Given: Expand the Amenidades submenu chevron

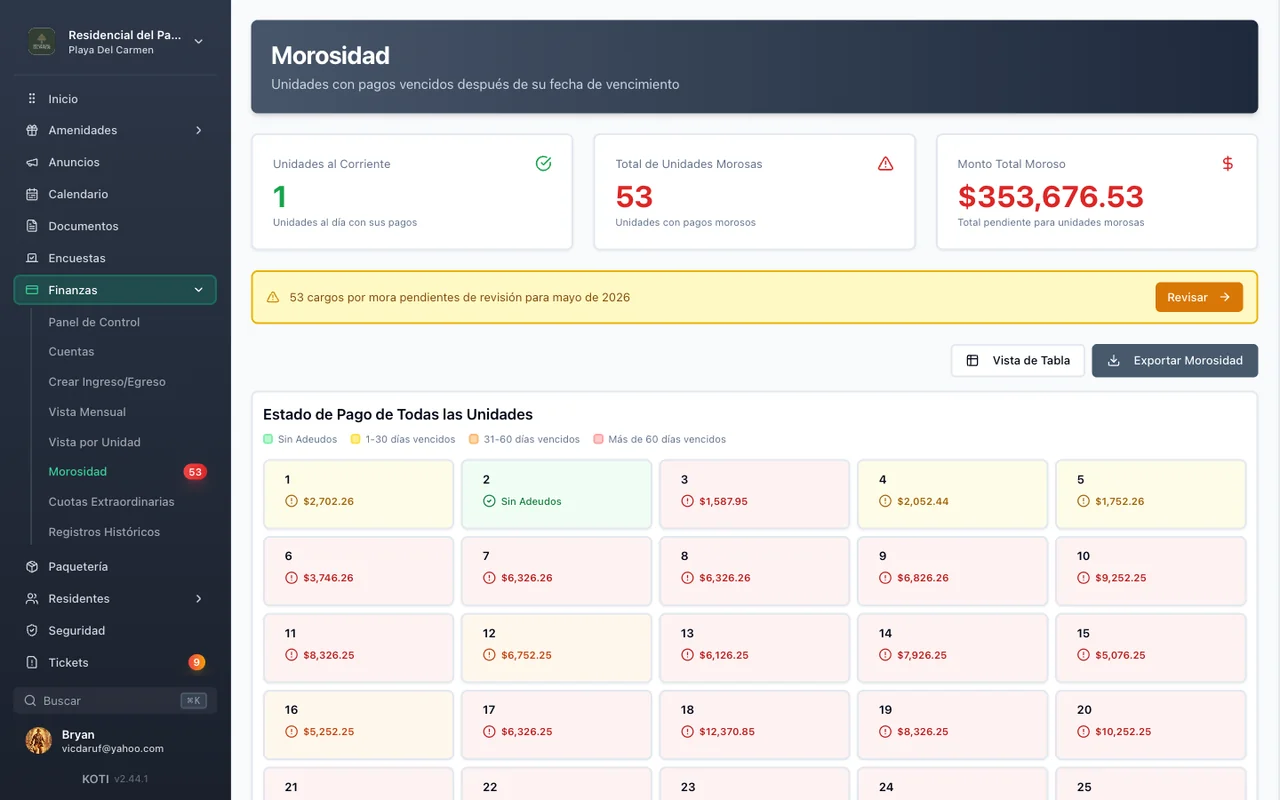Looking at the screenshot, I should tap(198, 130).
